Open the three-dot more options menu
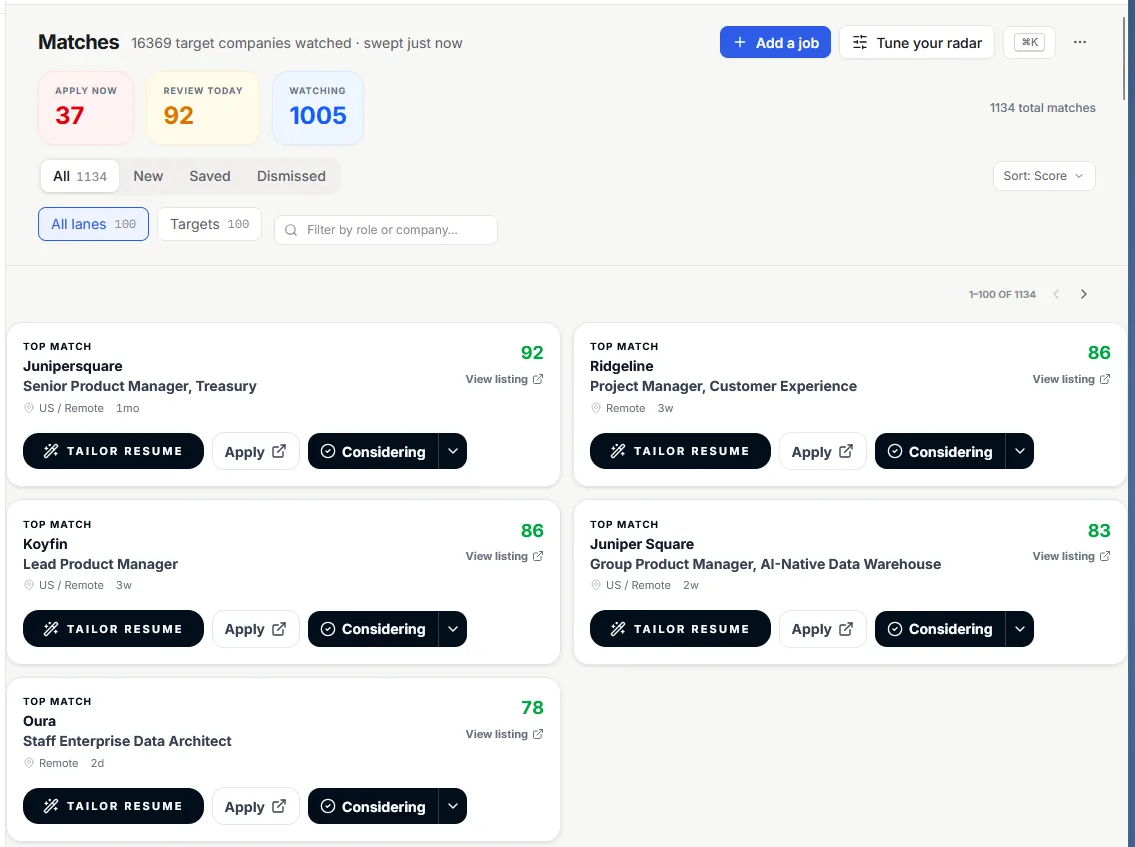 pyautogui.click(x=1079, y=42)
